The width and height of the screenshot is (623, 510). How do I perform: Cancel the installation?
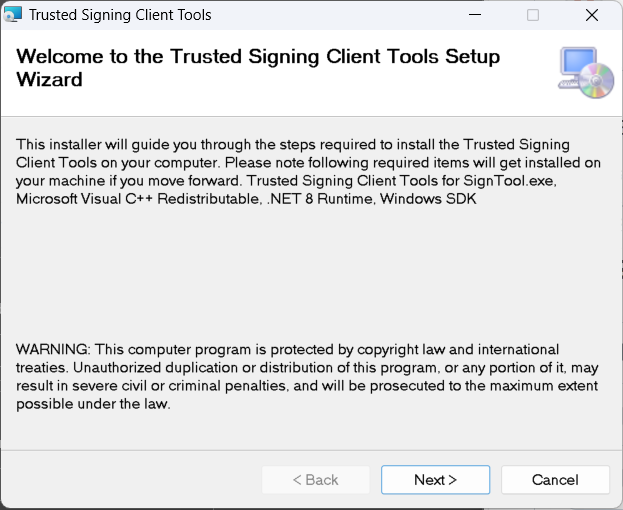tap(555, 480)
